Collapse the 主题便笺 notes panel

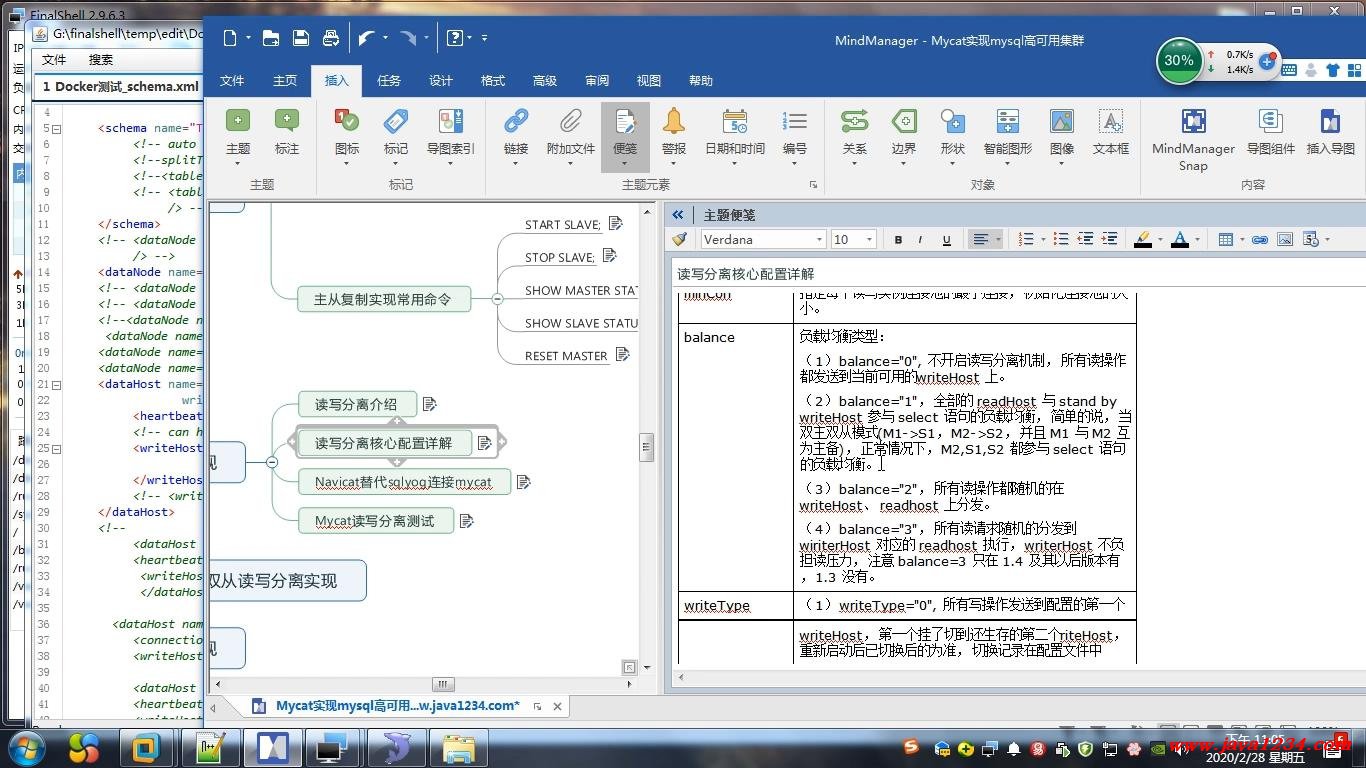(678, 214)
